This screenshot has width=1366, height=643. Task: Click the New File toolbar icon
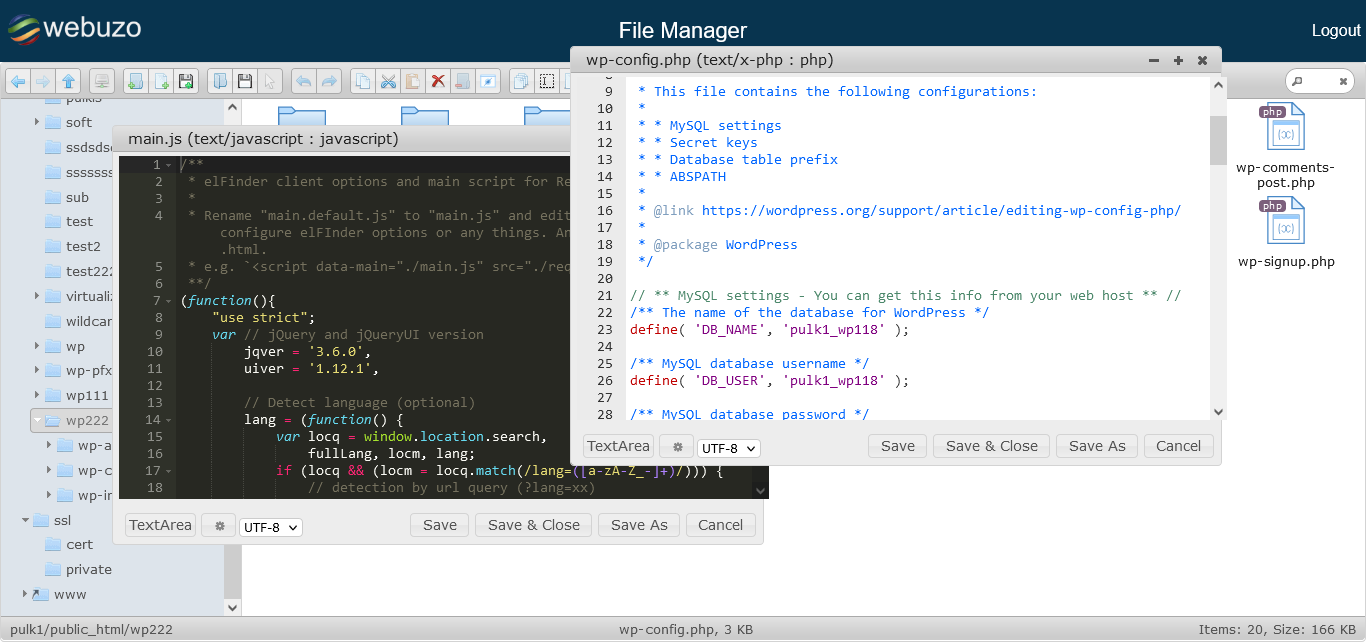point(161,81)
